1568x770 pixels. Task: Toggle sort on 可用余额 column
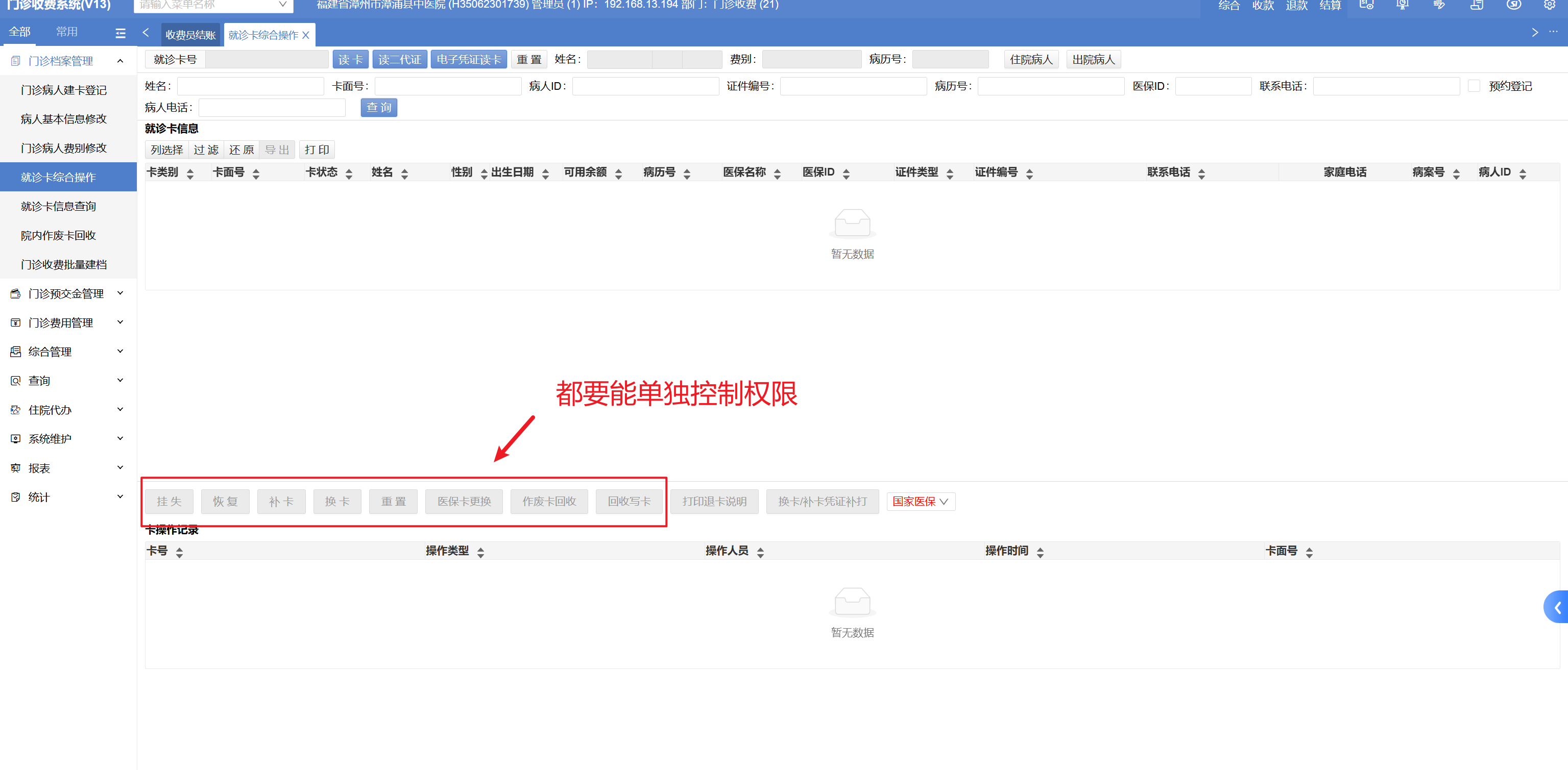tap(618, 173)
